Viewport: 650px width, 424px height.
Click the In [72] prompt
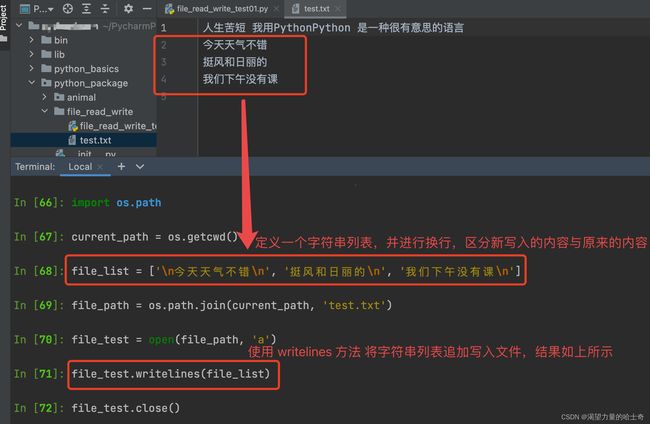tap(39, 408)
